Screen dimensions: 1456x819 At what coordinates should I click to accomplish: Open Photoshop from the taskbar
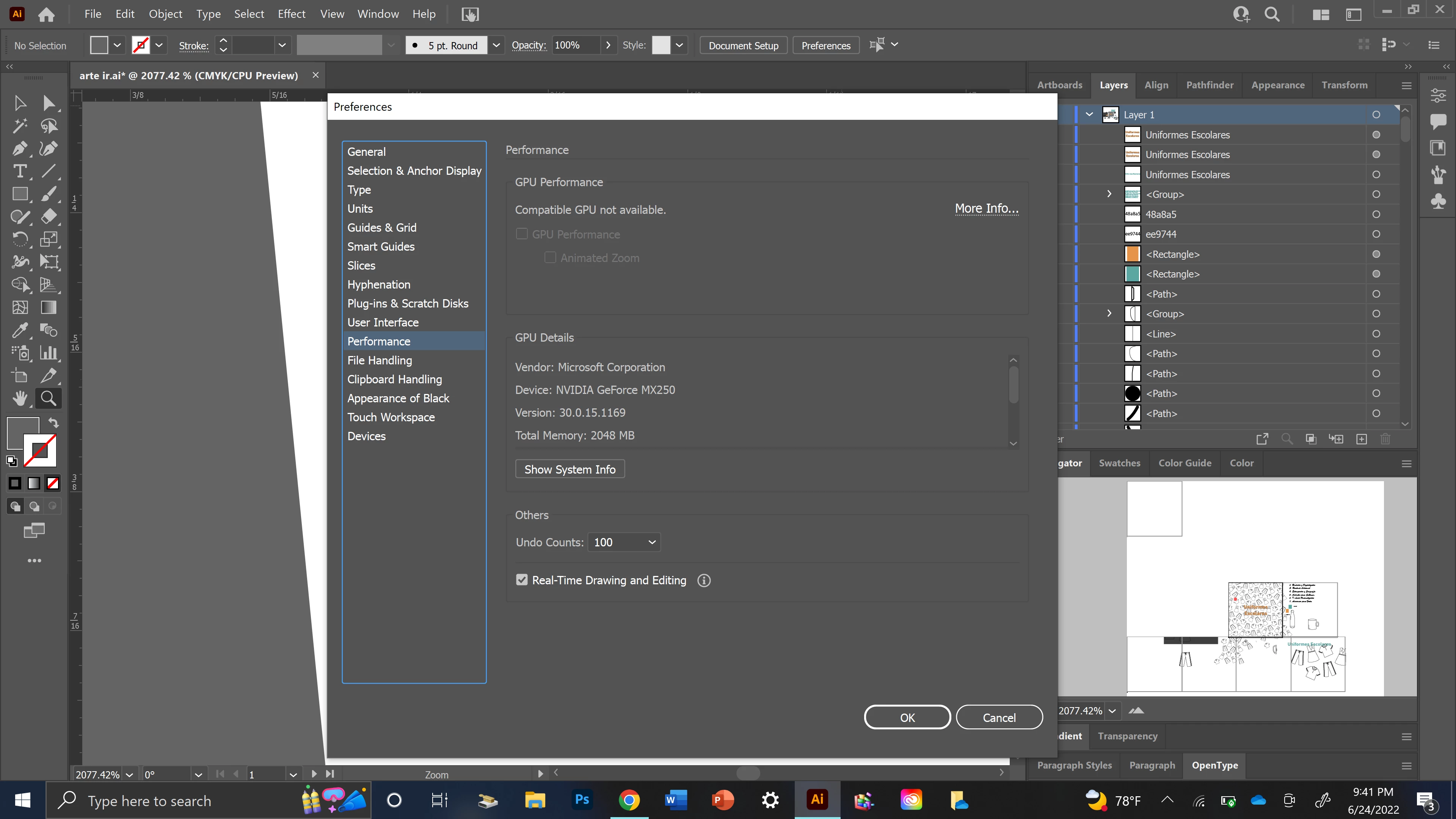[x=582, y=800]
